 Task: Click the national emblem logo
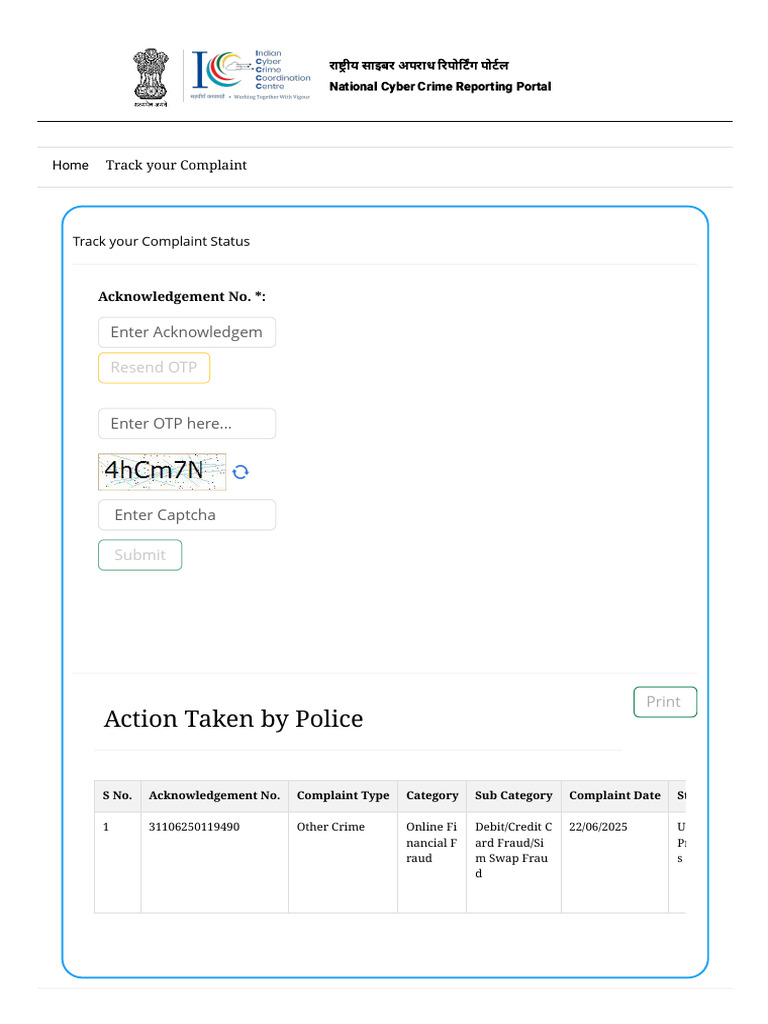tap(151, 77)
